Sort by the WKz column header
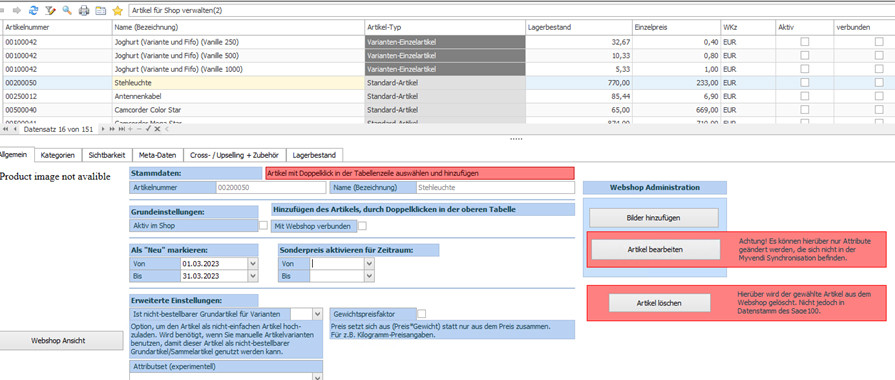 click(x=748, y=27)
